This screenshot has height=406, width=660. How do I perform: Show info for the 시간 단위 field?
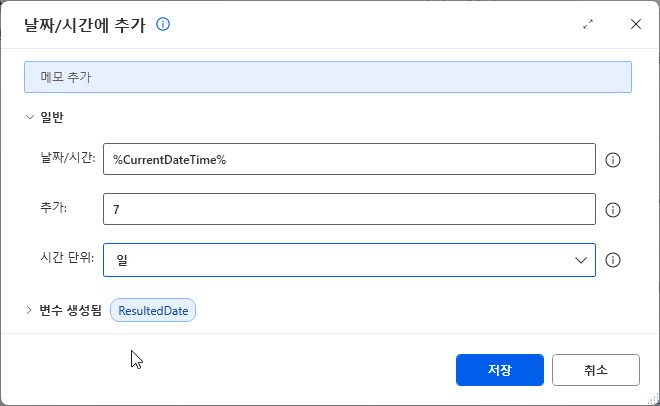click(x=612, y=260)
